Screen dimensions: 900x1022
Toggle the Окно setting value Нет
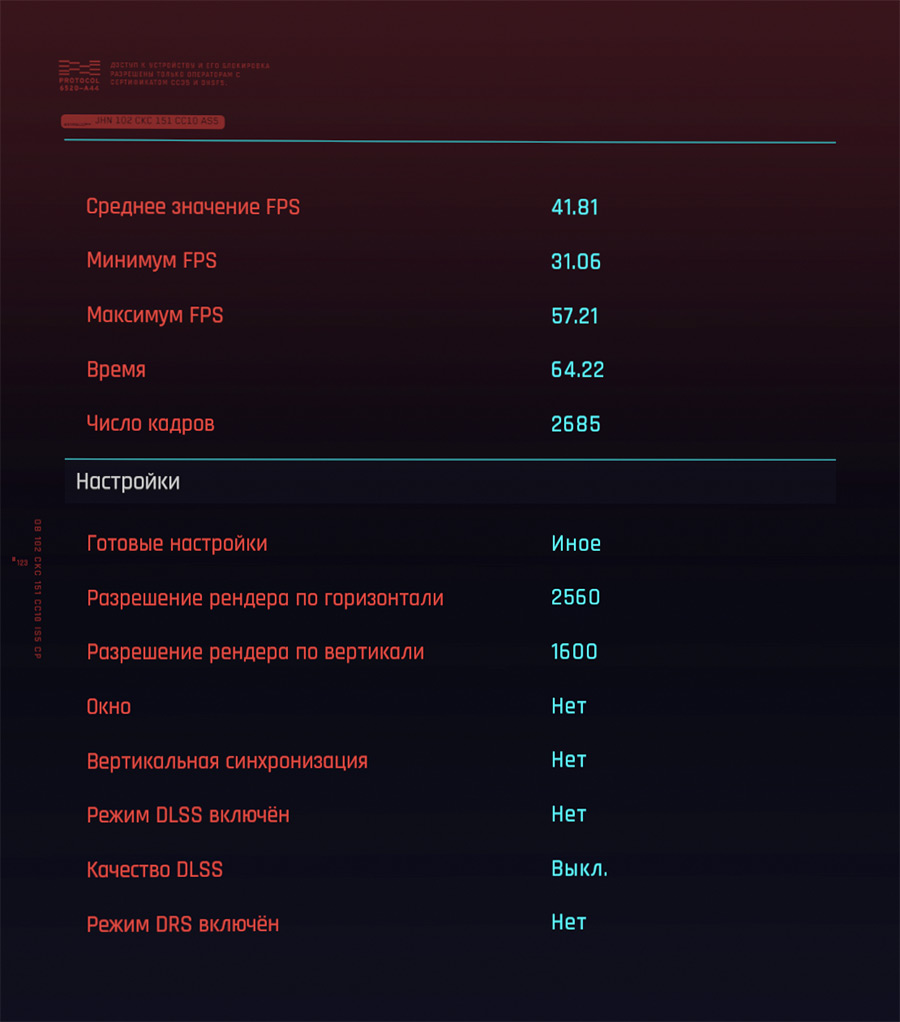click(x=569, y=706)
